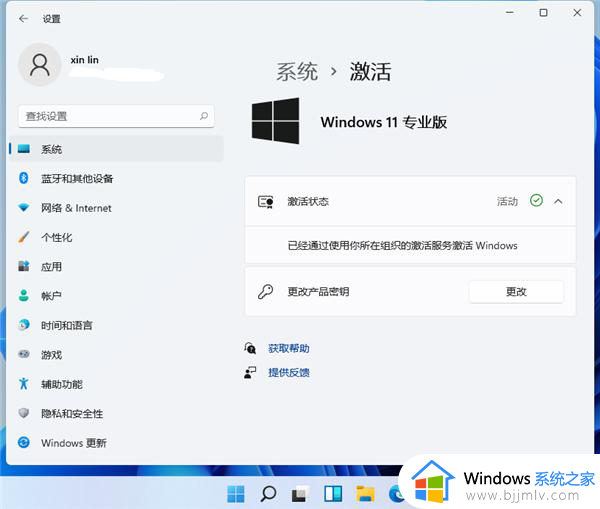Screen dimensions: 600x509
Task: Click the 更改 product key button
Action: (x=516, y=292)
